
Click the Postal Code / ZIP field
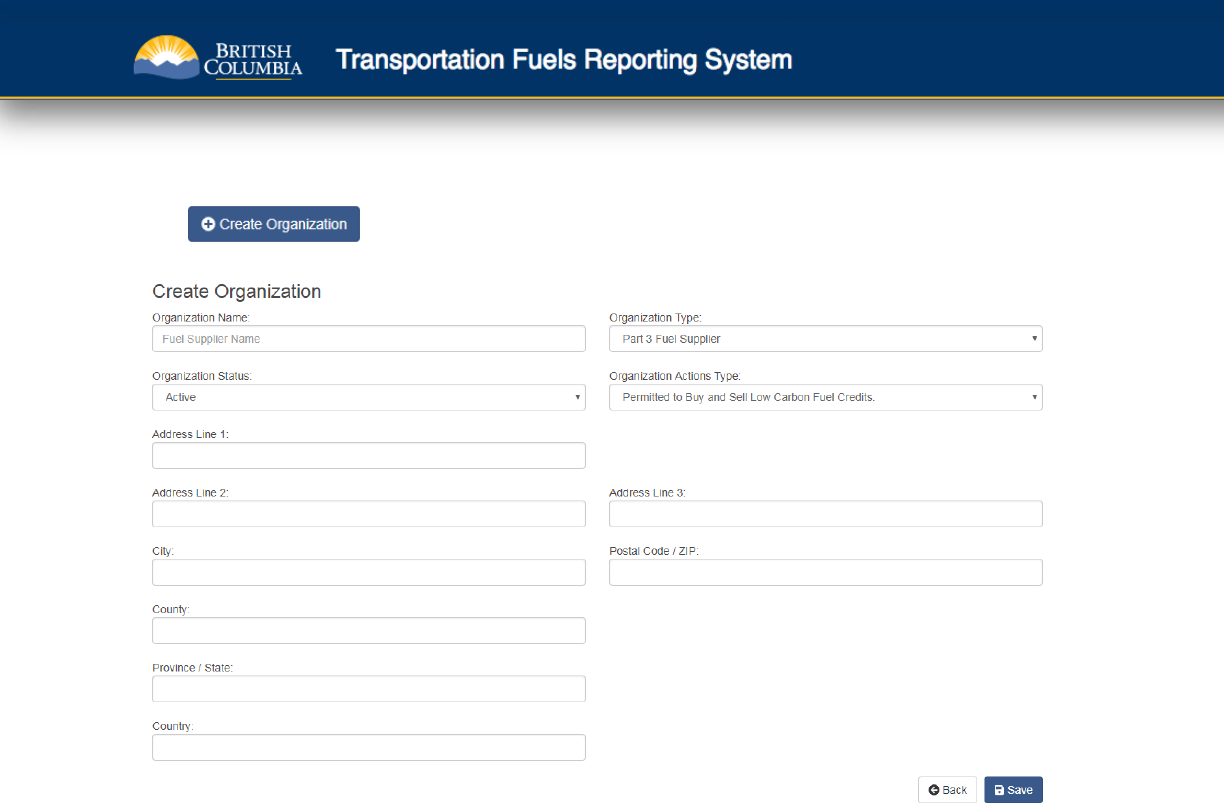(826, 573)
